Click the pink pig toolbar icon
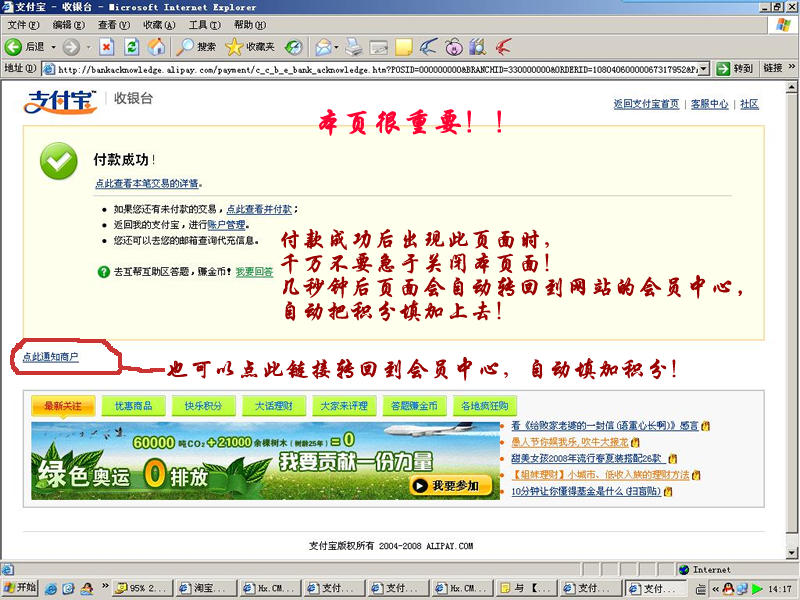Screen dimensions: 800x600 pyautogui.click(x=454, y=47)
